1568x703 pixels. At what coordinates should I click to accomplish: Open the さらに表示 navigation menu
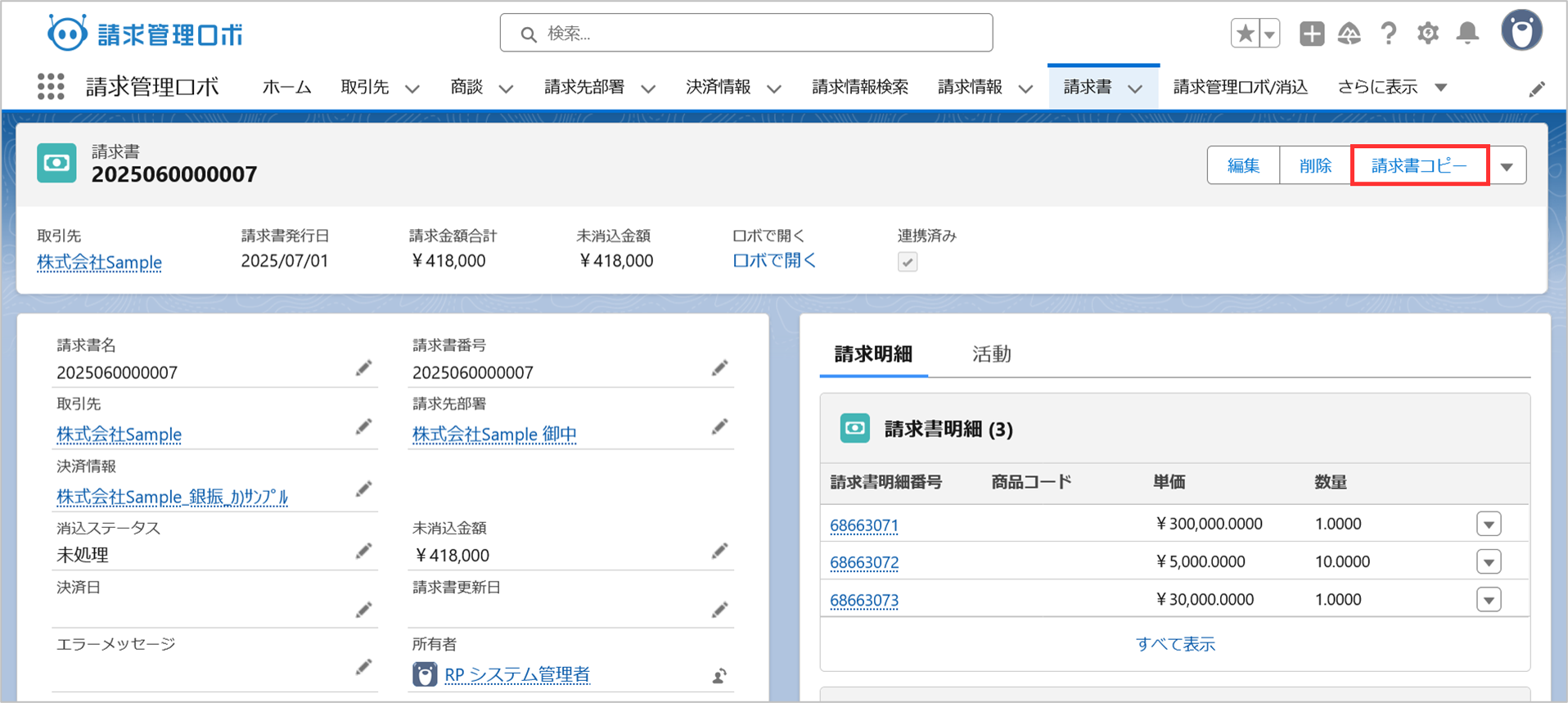[1391, 87]
